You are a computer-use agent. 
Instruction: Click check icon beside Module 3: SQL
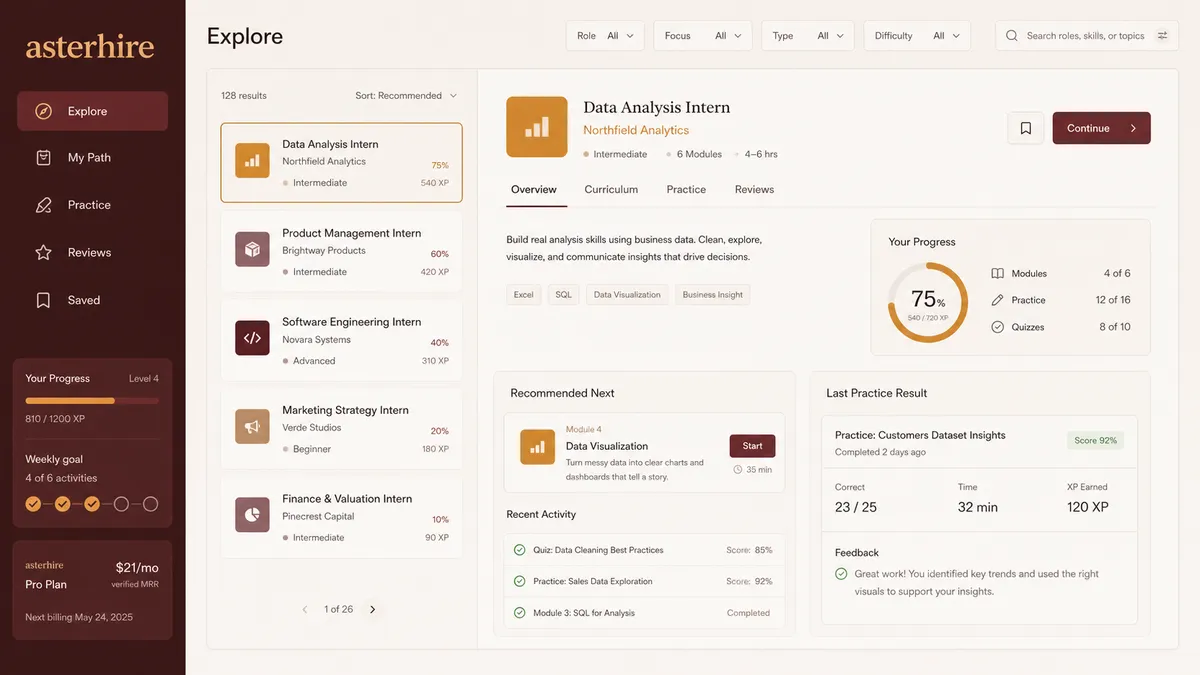[x=519, y=613]
